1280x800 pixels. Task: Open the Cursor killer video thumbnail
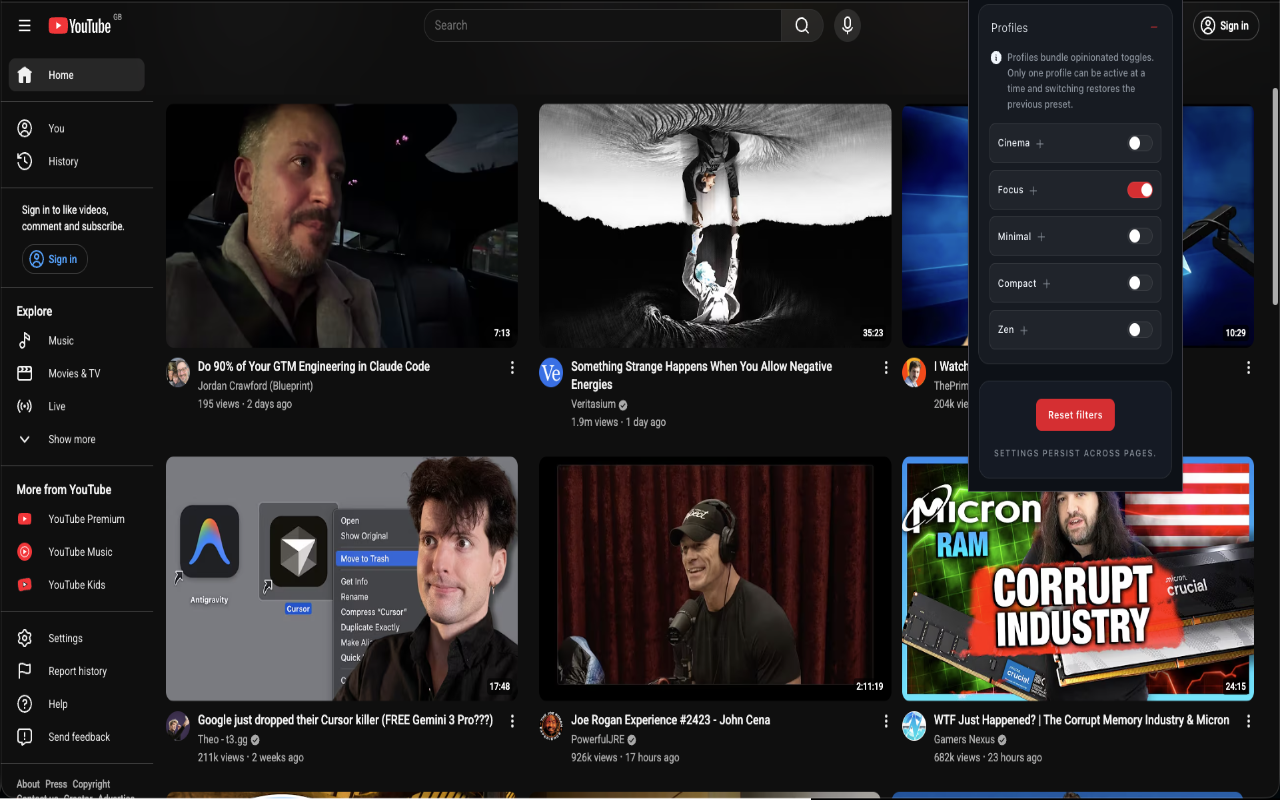(x=342, y=579)
